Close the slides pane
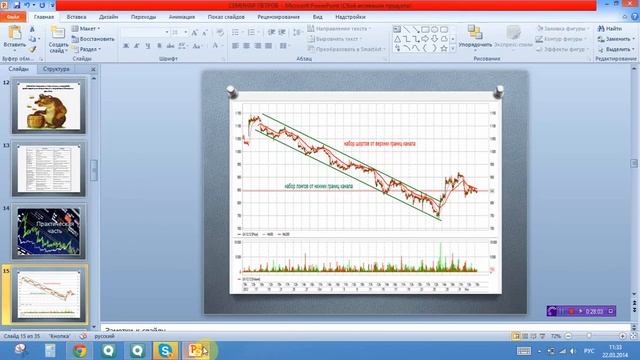Image resolution: width=640 pixels, height=360 pixels. (93, 69)
